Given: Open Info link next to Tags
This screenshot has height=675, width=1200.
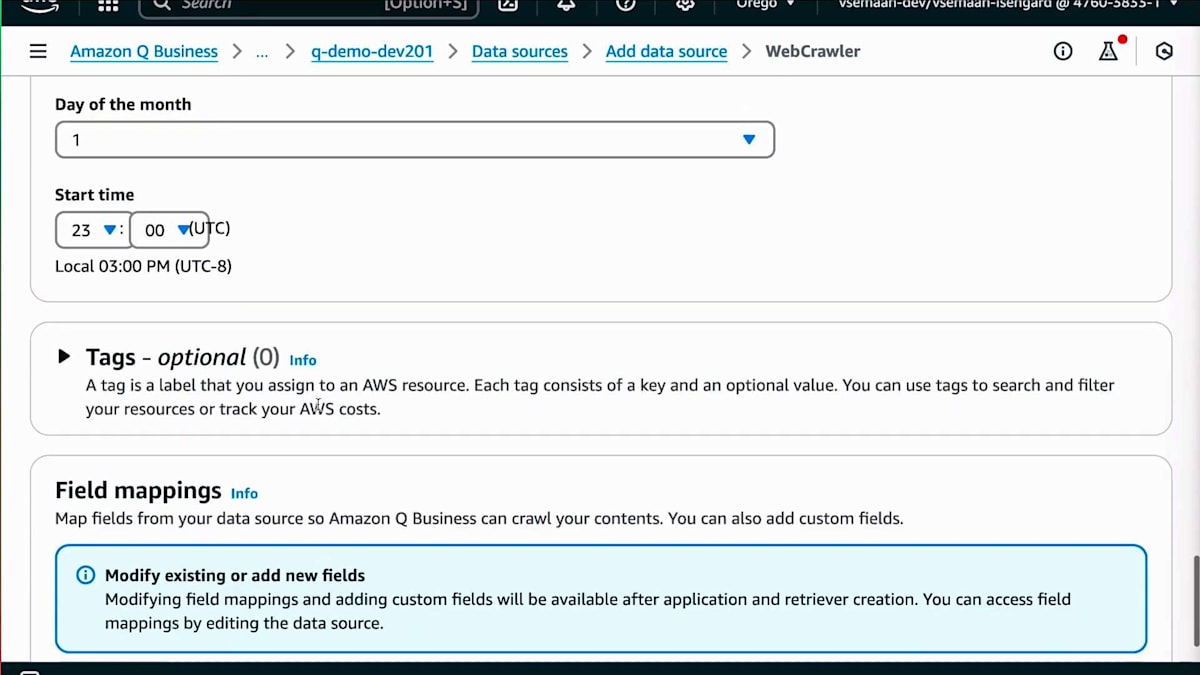Looking at the screenshot, I should click(303, 360).
